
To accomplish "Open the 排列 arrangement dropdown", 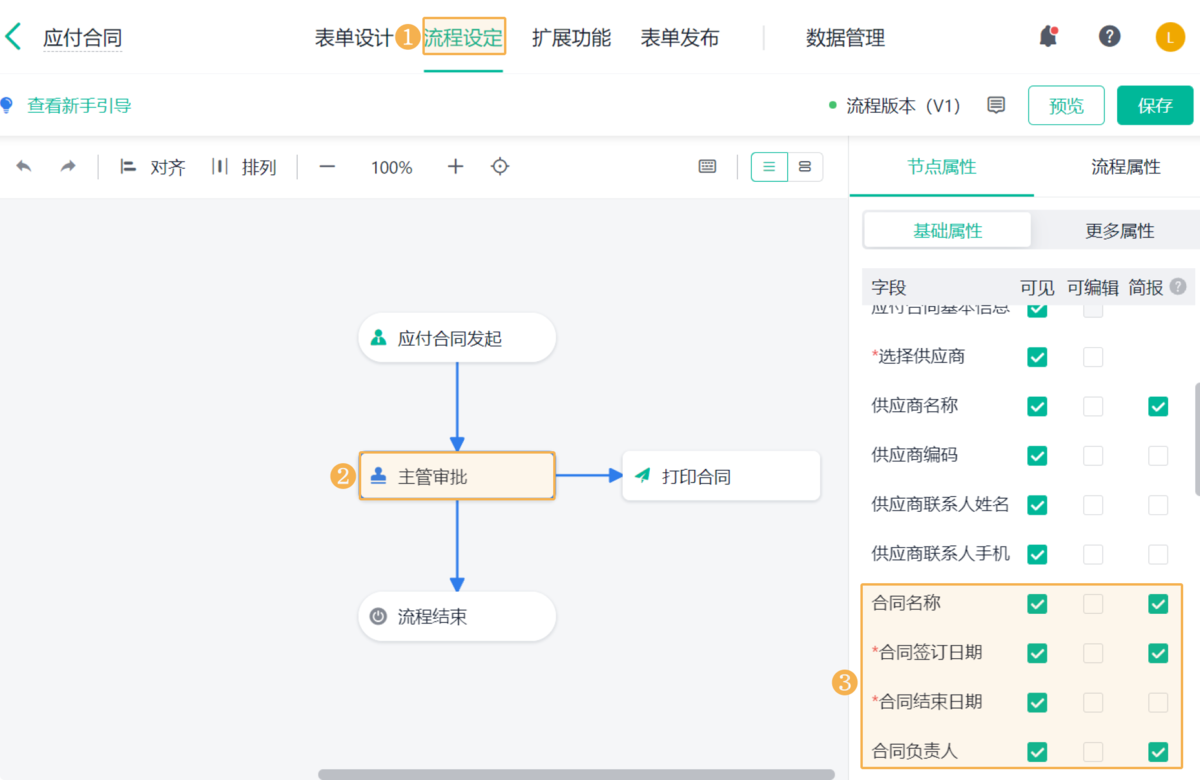I will coord(244,167).
